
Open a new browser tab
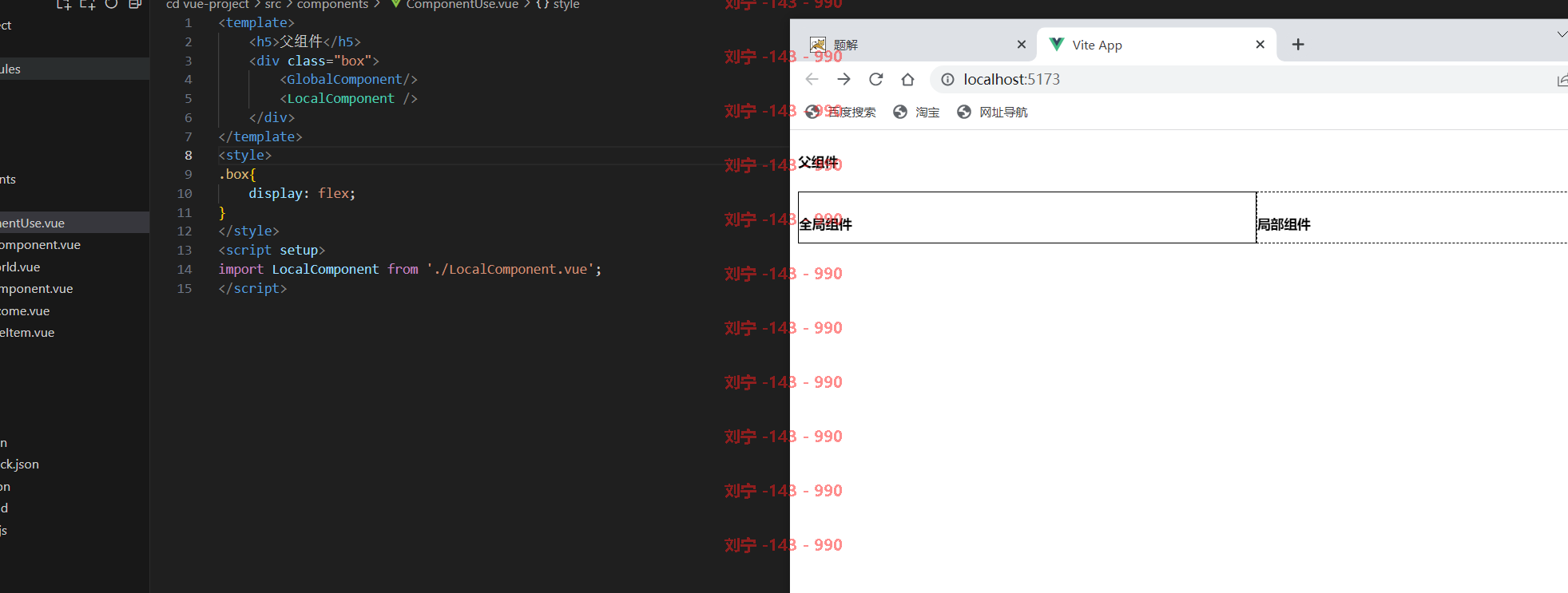point(1298,45)
